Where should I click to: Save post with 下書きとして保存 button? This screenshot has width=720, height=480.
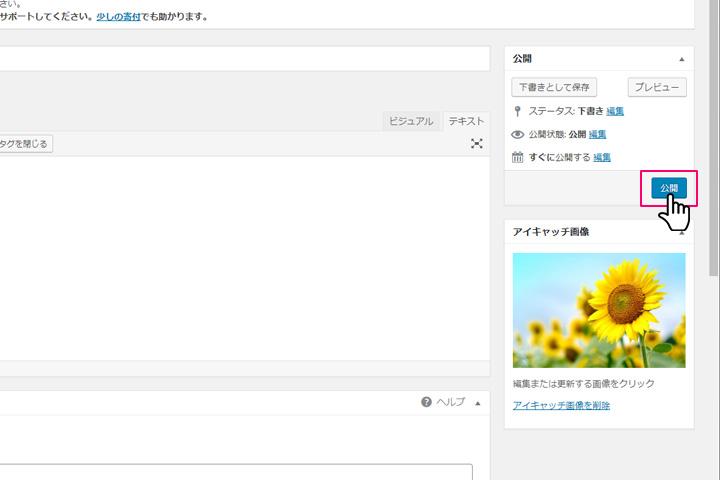[x=554, y=87]
